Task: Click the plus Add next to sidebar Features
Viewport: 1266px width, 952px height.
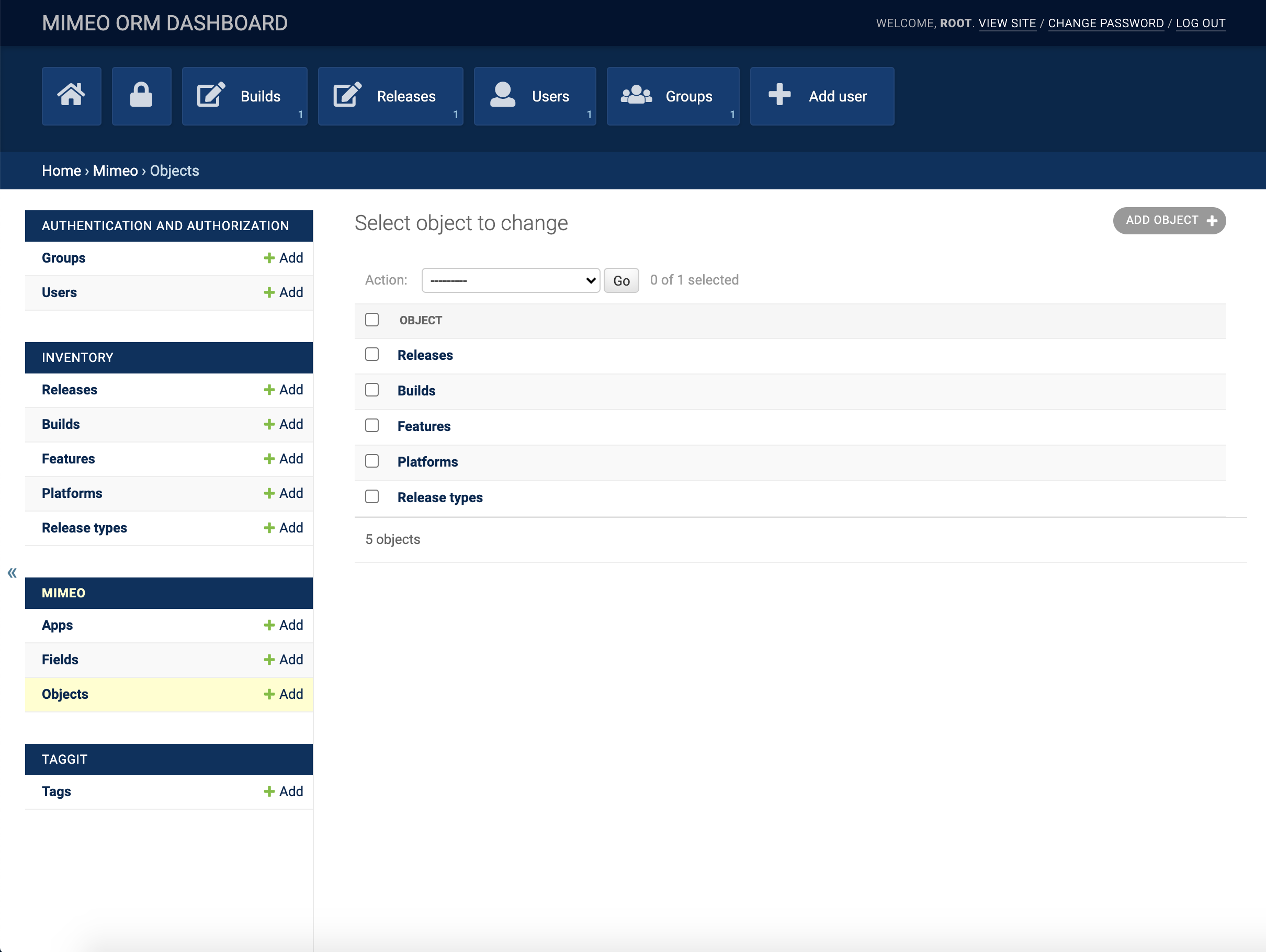Action: pos(284,459)
